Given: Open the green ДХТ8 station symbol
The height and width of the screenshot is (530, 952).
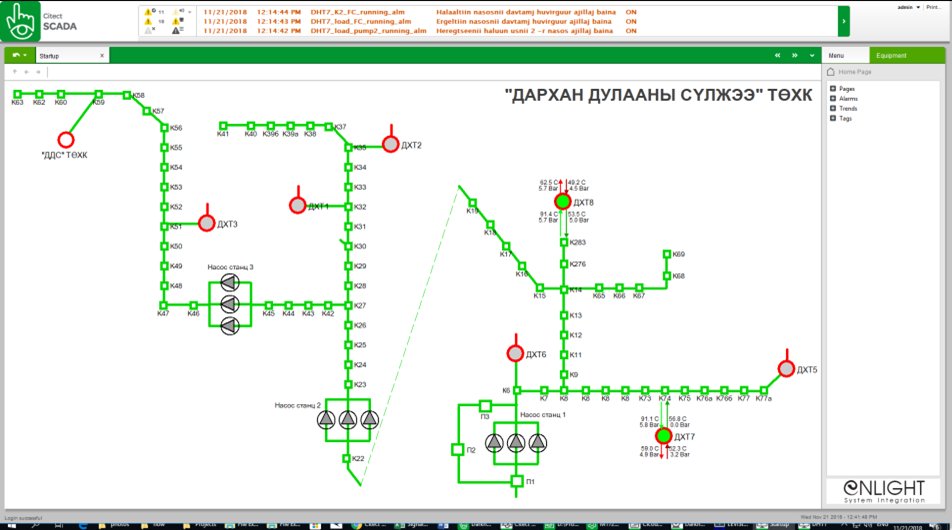Looking at the screenshot, I should click(x=563, y=201).
